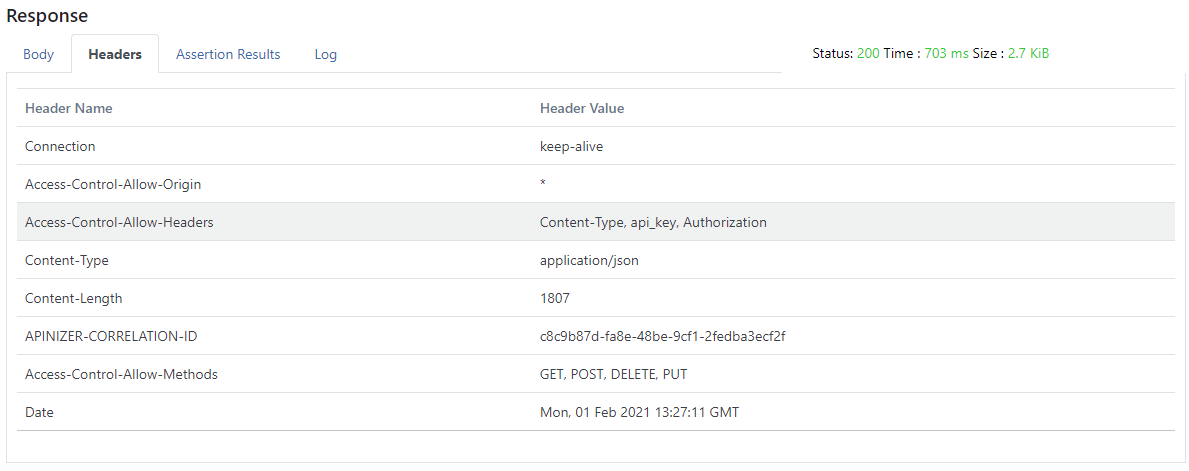
Task: Click the keep-alive header value
Action: [x=571, y=146]
